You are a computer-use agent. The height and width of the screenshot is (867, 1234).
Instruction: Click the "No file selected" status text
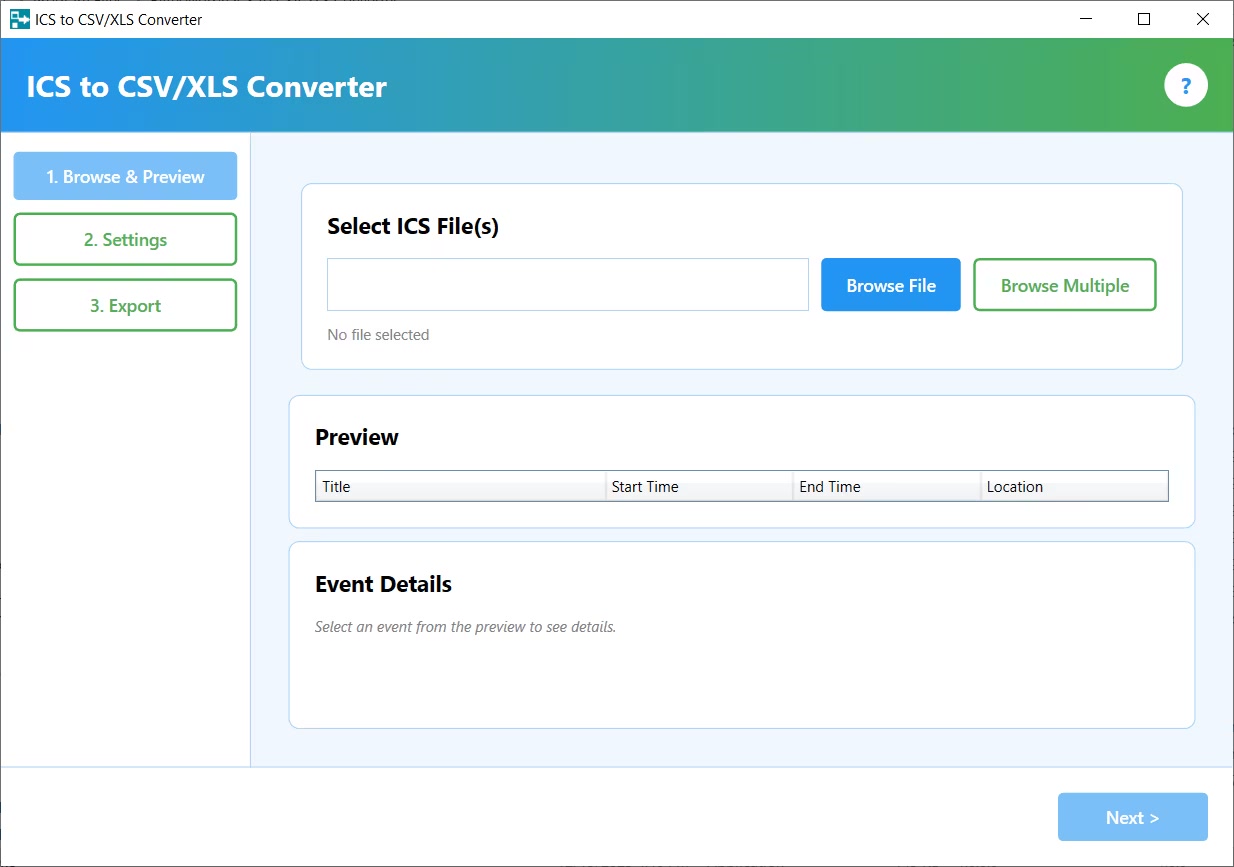(x=378, y=335)
